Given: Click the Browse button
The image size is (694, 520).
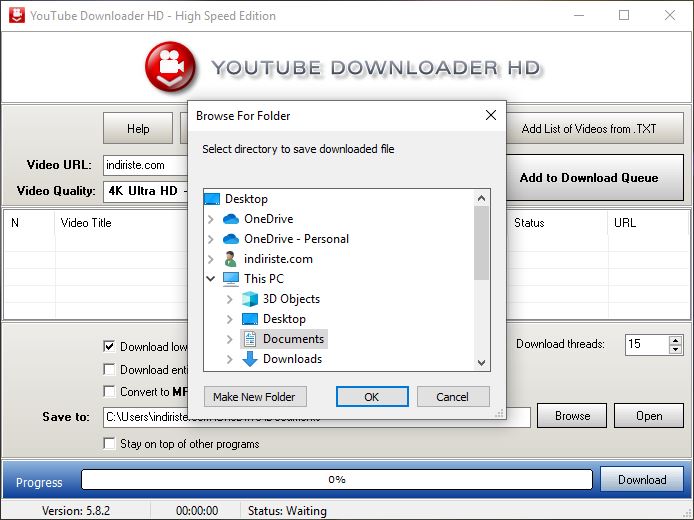Looking at the screenshot, I should click(x=572, y=416).
